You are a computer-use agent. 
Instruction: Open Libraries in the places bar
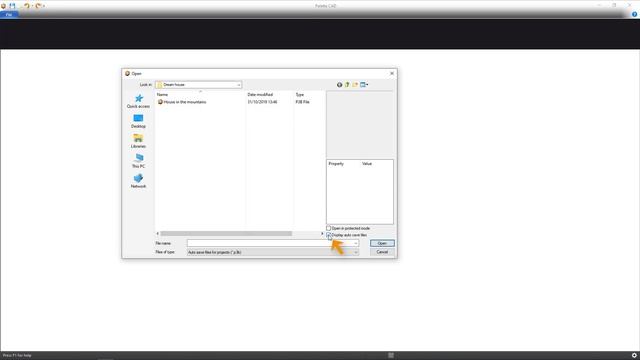pyautogui.click(x=138, y=141)
